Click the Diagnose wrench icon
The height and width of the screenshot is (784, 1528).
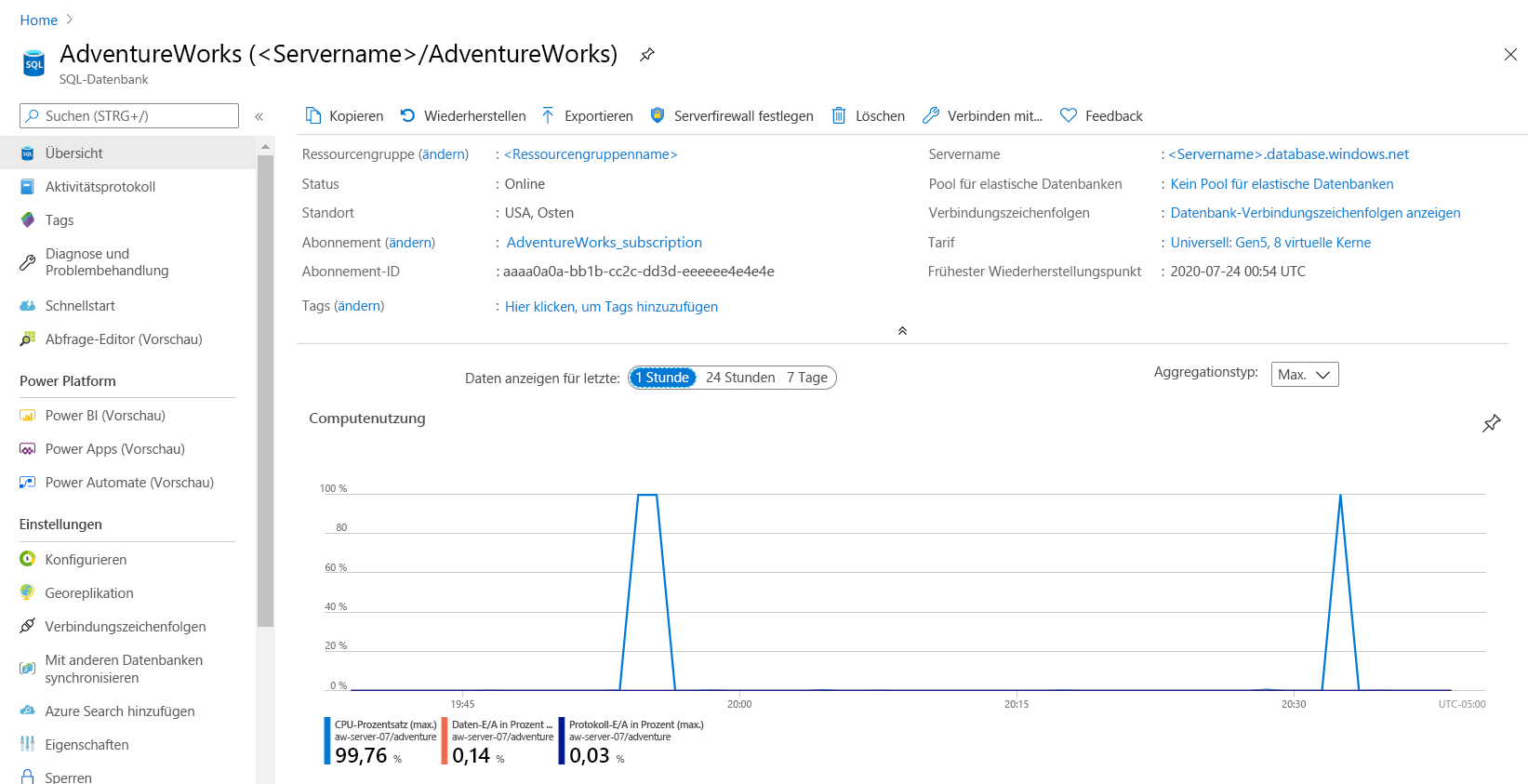click(x=28, y=262)
